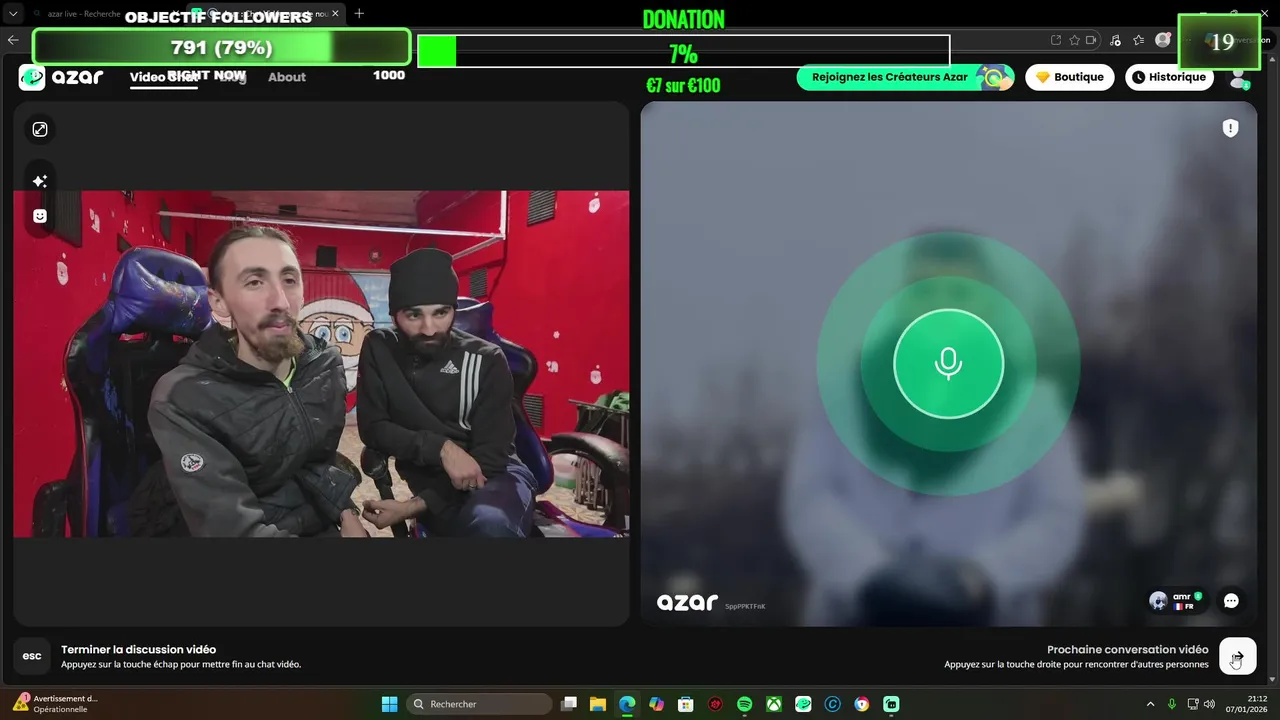The image size is (1280, 720).
Task: Open the Edge profile avatar
Action: pyautogui.click(x=1163, y=40)
